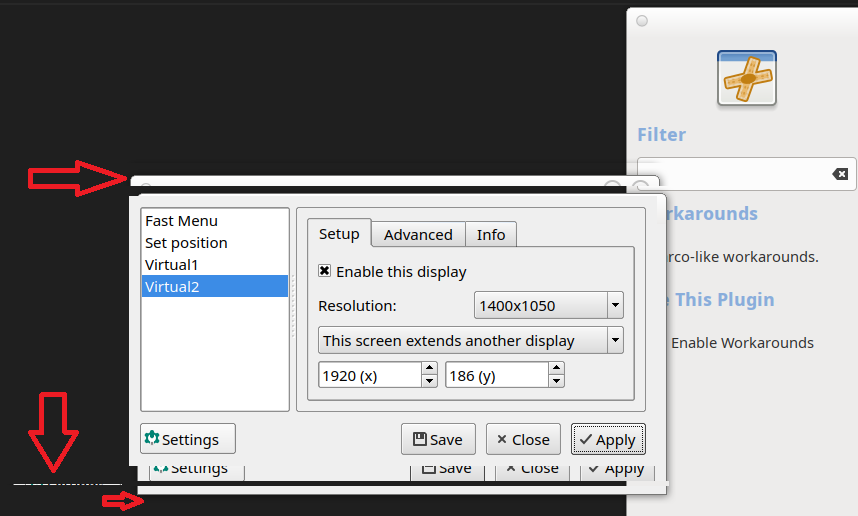Decrease the y position value
The image size is (858, 516).
[x=556, y=381]
